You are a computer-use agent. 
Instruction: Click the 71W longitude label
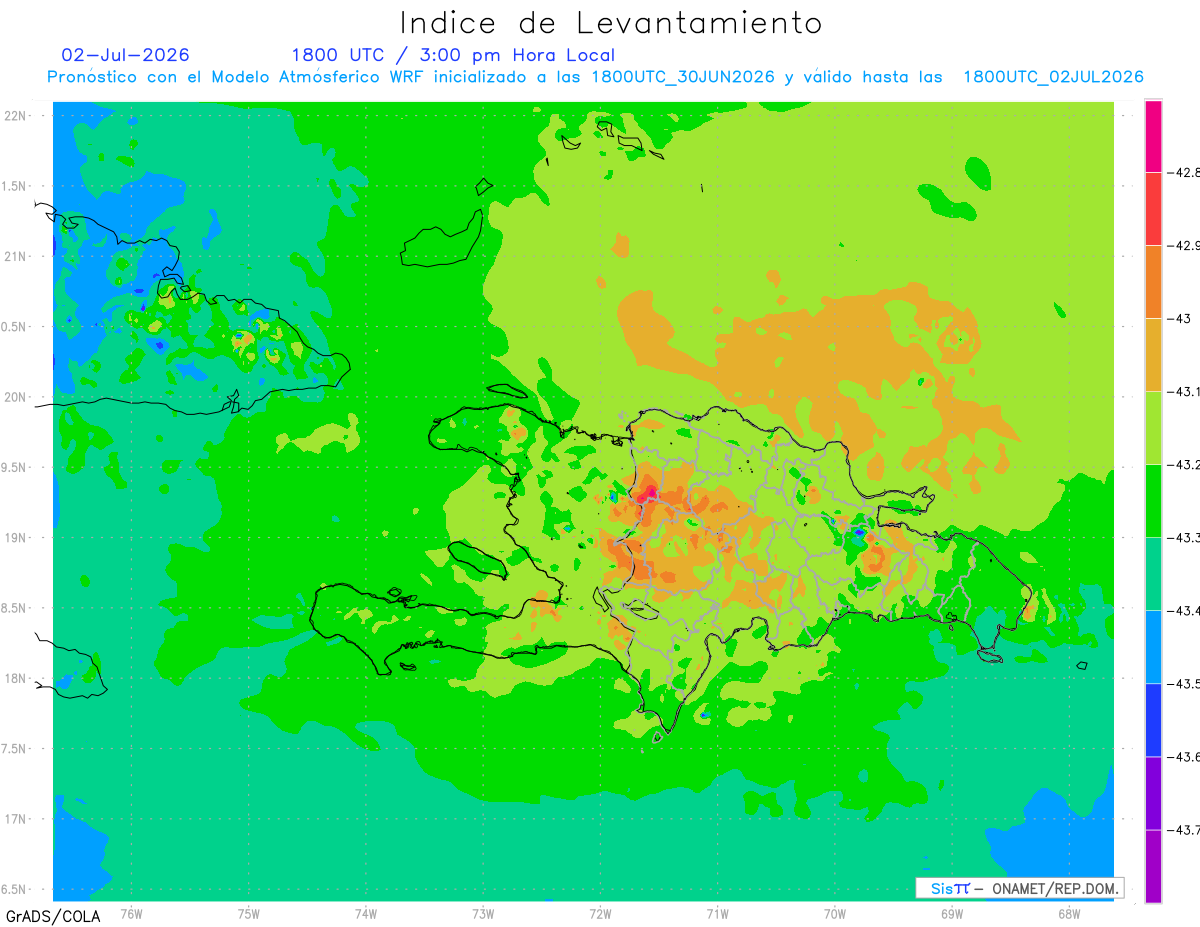point(717,912)
